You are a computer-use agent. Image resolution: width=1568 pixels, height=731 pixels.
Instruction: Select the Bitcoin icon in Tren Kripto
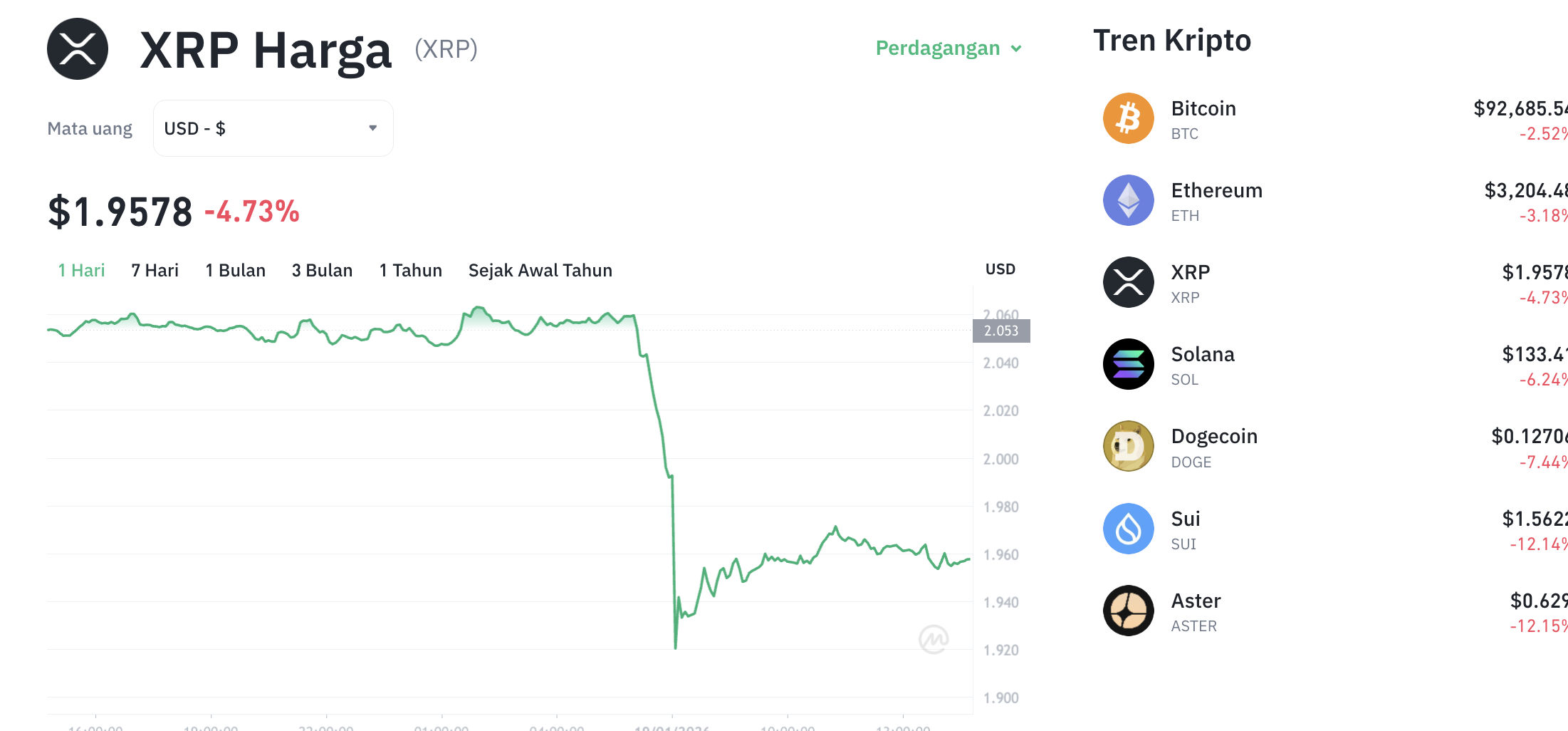point(1127,118)
